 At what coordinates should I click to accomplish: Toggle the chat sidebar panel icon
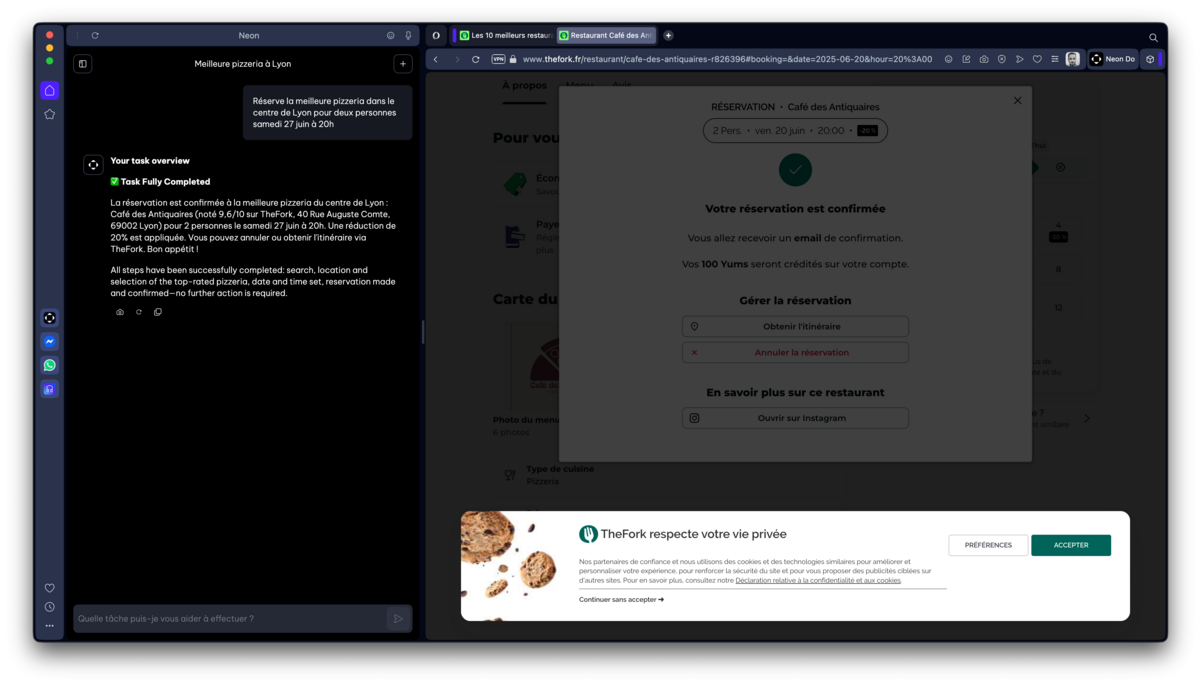click(83, 64)
